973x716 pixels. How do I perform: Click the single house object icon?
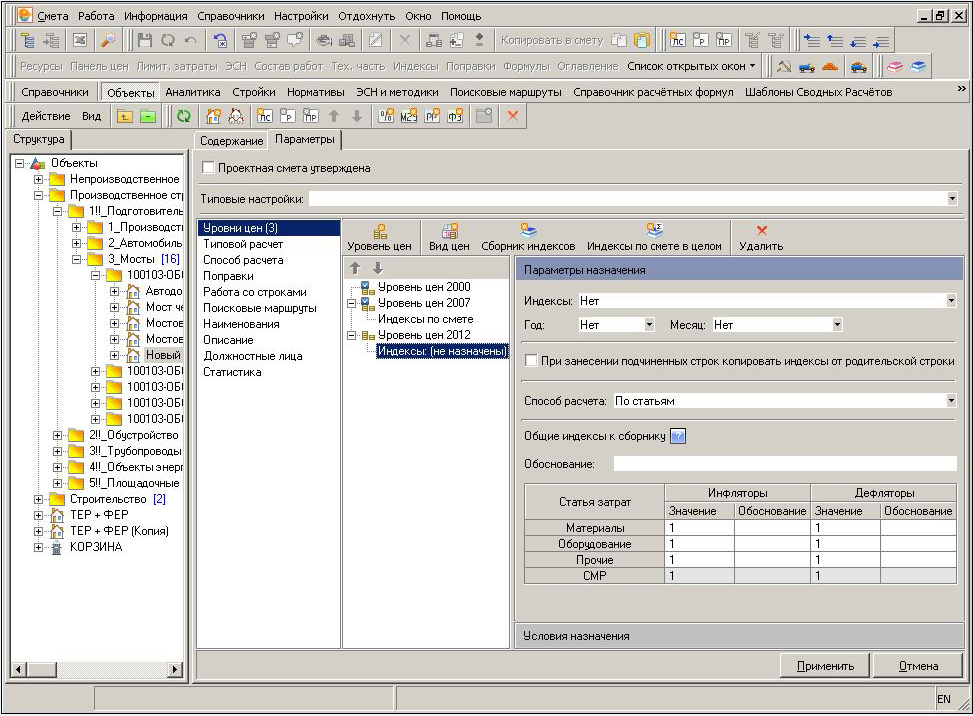pos(213,116)
